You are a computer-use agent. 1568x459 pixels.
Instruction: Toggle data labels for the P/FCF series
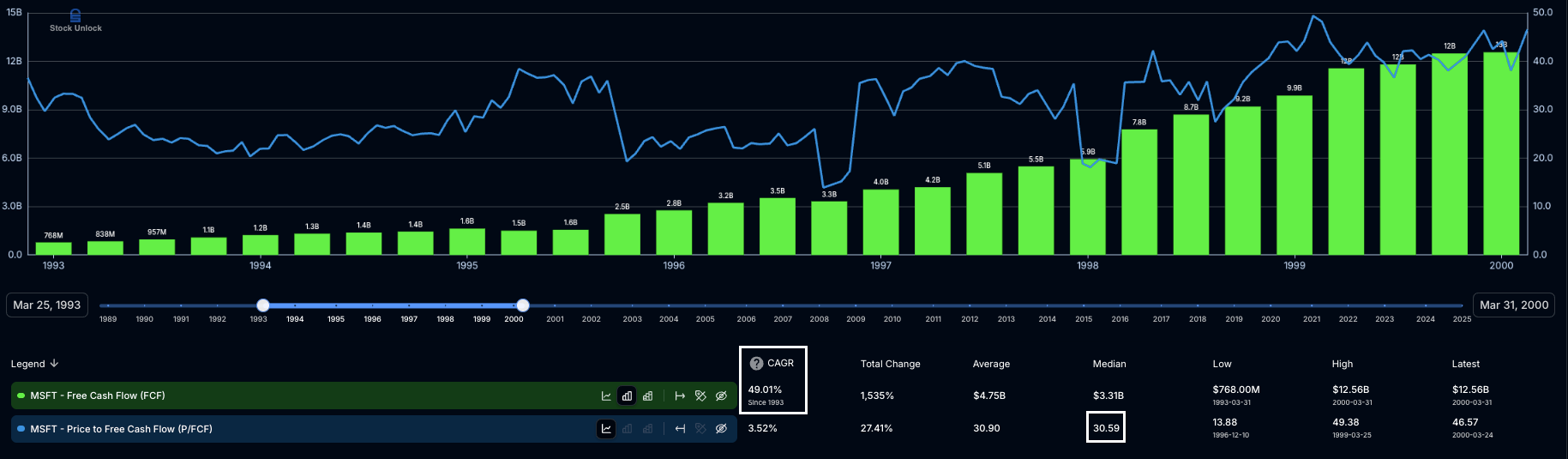[x=700, y=428]
